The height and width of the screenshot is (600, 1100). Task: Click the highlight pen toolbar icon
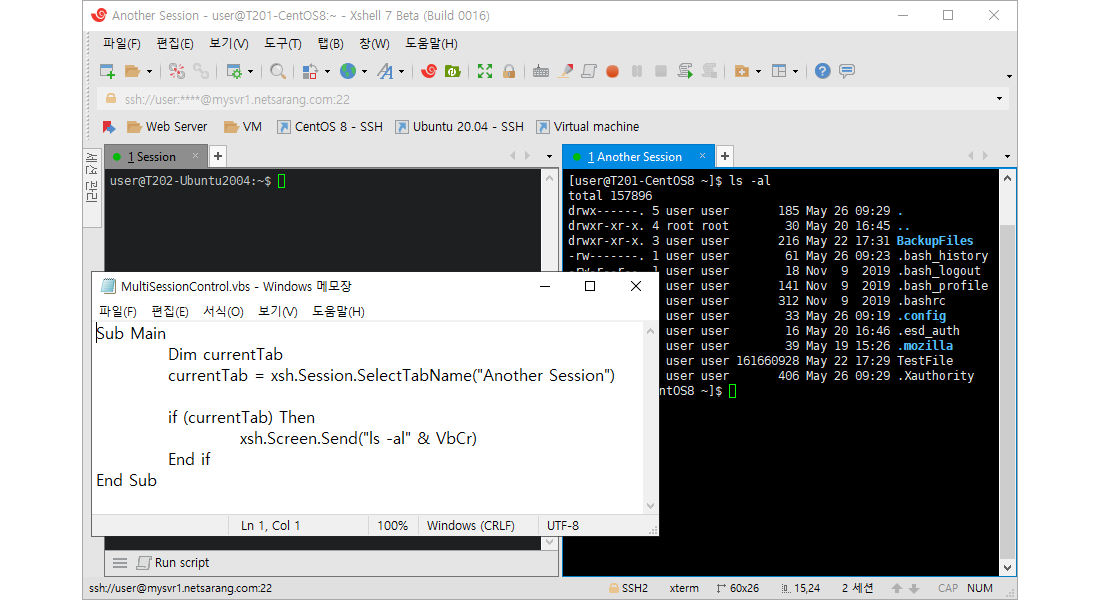(x=565, y=71)
